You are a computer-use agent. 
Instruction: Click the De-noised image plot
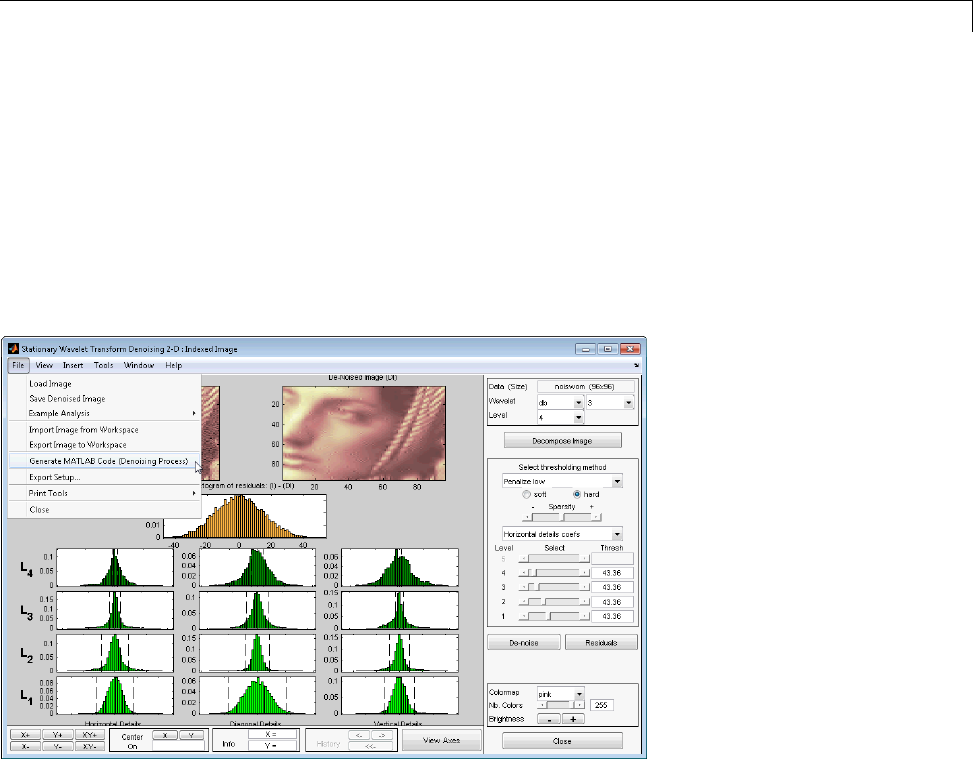click(x=364, y=433)
